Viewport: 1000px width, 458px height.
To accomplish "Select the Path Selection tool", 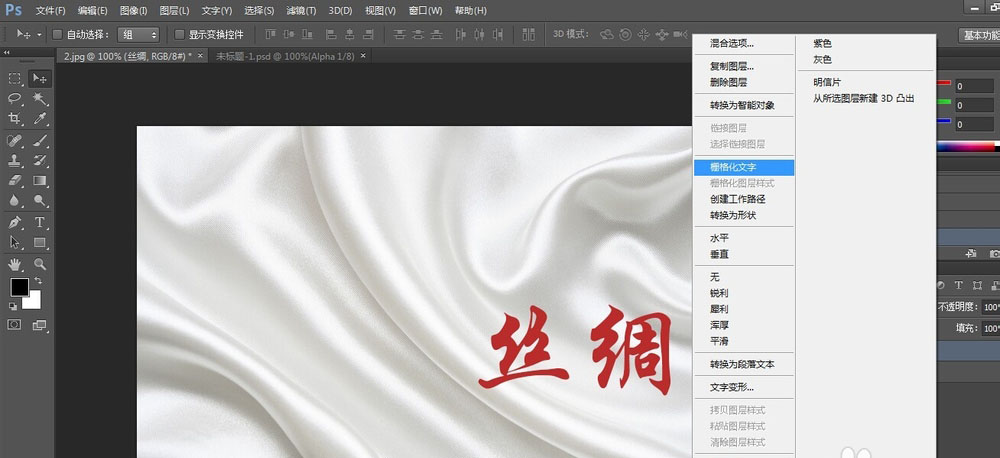I will coord(15,242).
